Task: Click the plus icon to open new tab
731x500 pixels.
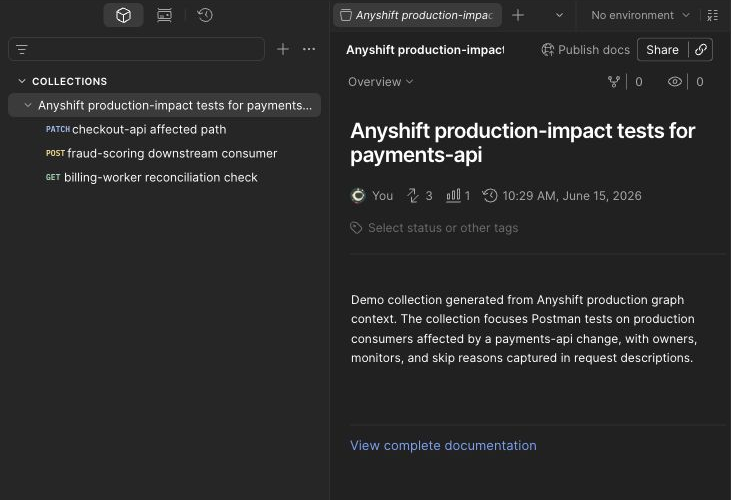Action: (x=517, y=15)
